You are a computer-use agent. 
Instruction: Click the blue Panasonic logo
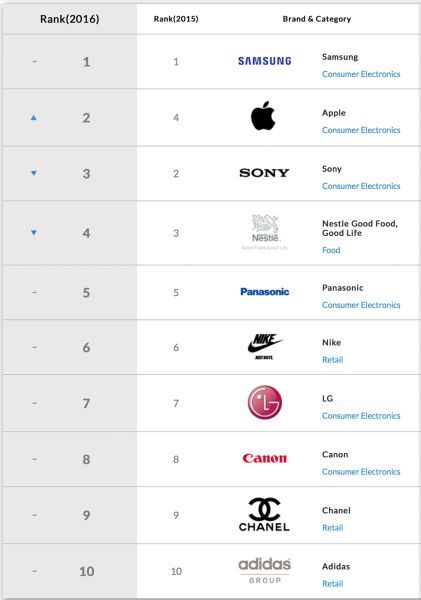264,292
